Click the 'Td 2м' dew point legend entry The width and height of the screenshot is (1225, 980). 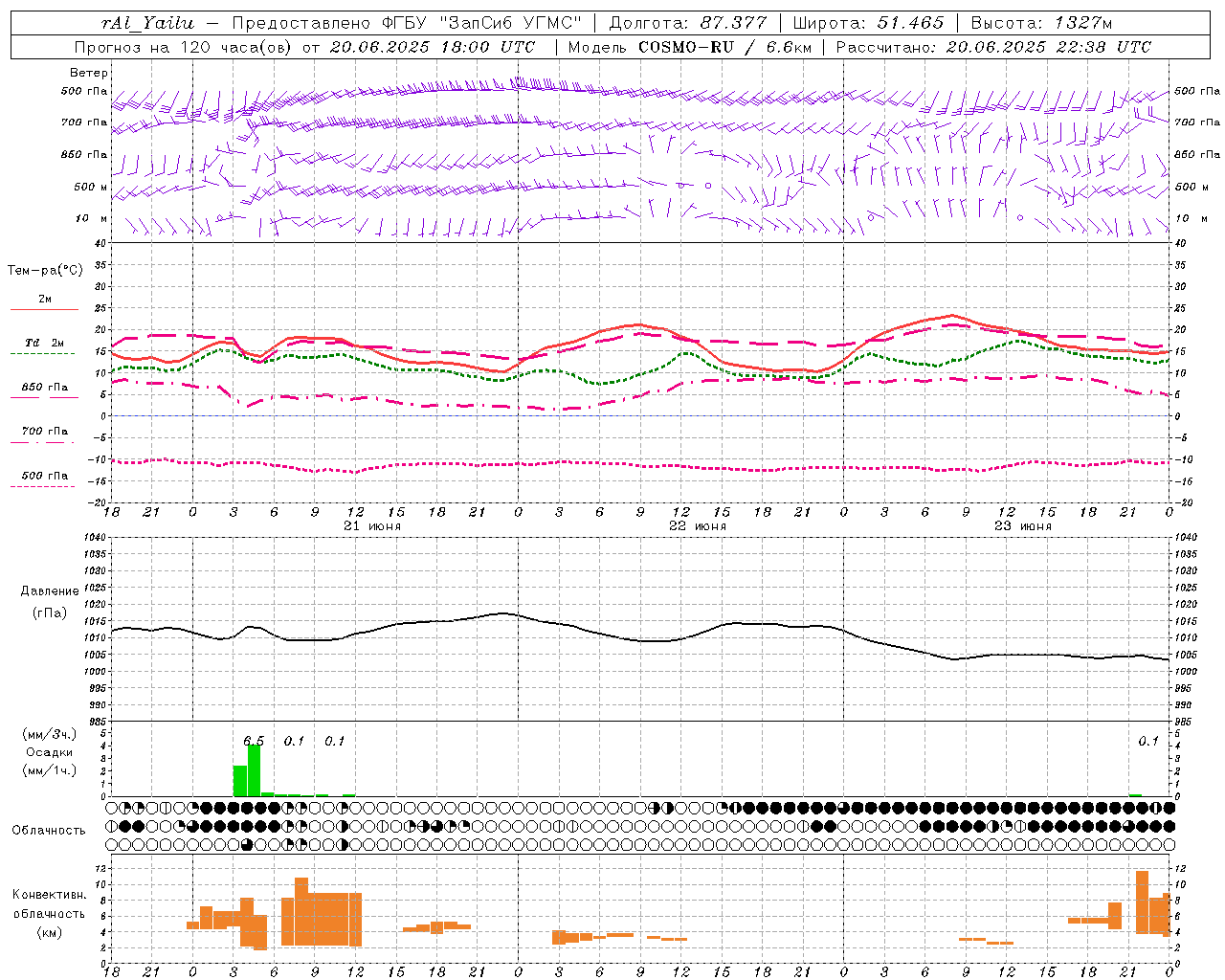click(x=45, y=343)
